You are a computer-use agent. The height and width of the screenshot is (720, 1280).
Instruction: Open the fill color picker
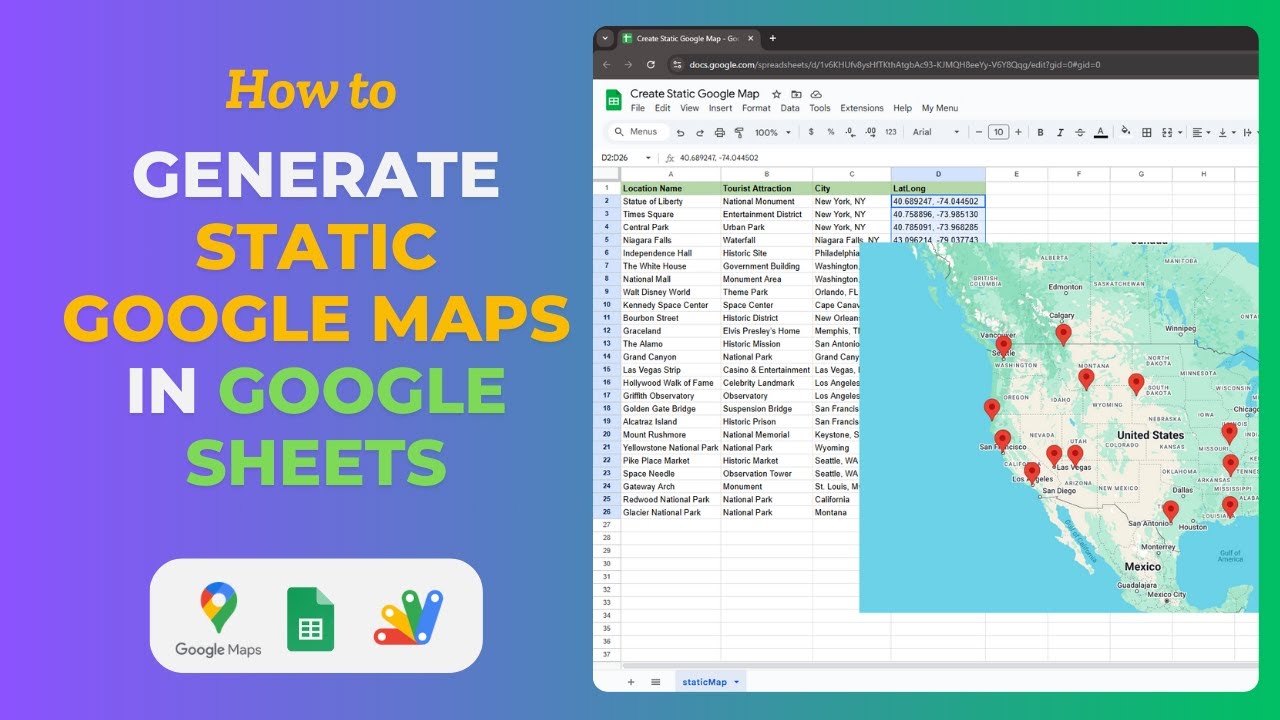tap(1126, 132)
